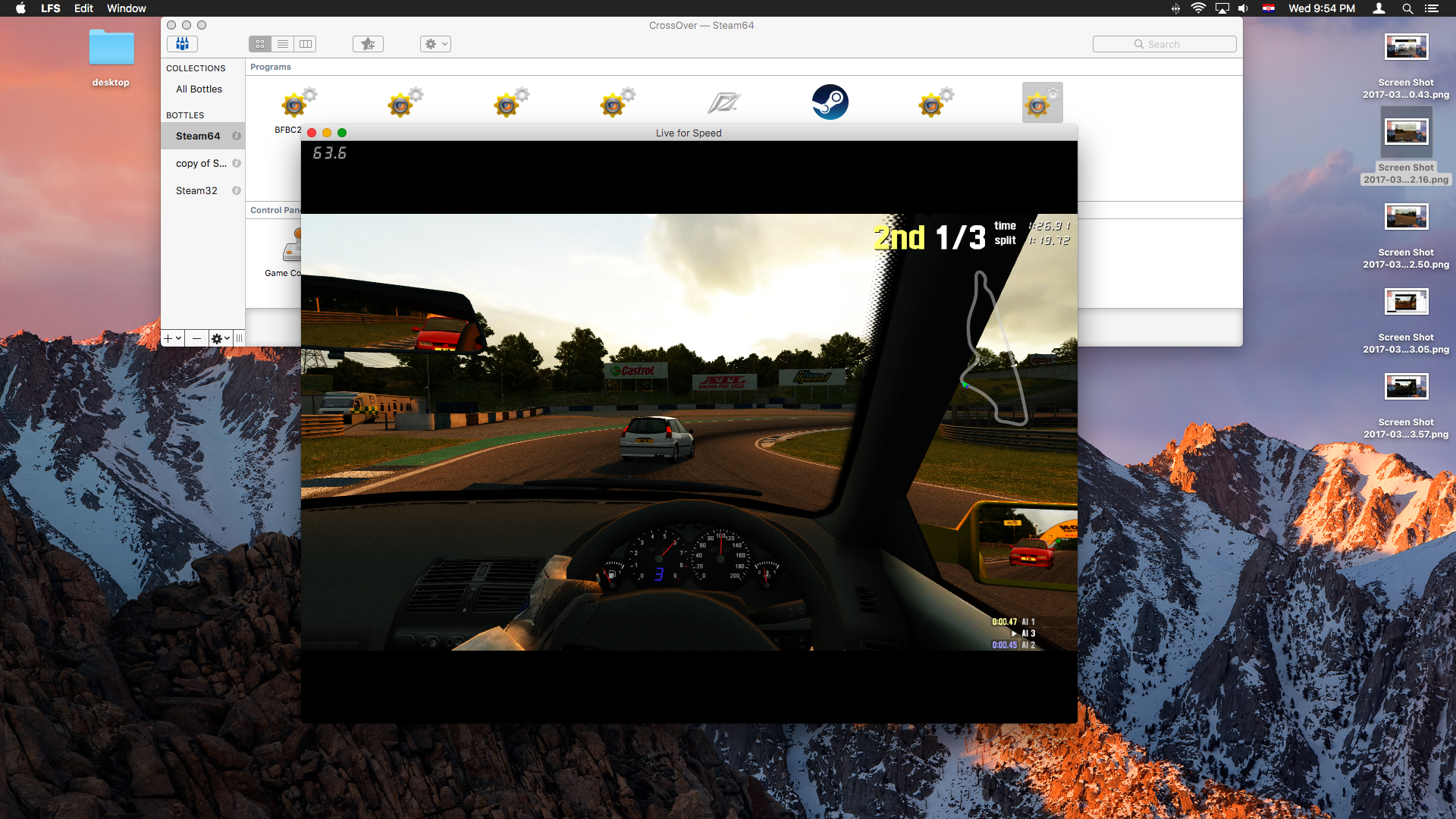Toggle the bottles sidebar icon in CrossOver toolbar
Screen dimensions: 1456x819
pos(182,44)
